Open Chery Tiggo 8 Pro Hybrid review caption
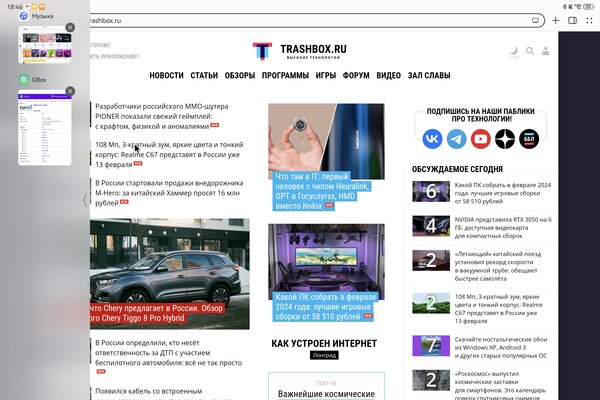Viewport: 600px width, 400px height. pos(157,313)
